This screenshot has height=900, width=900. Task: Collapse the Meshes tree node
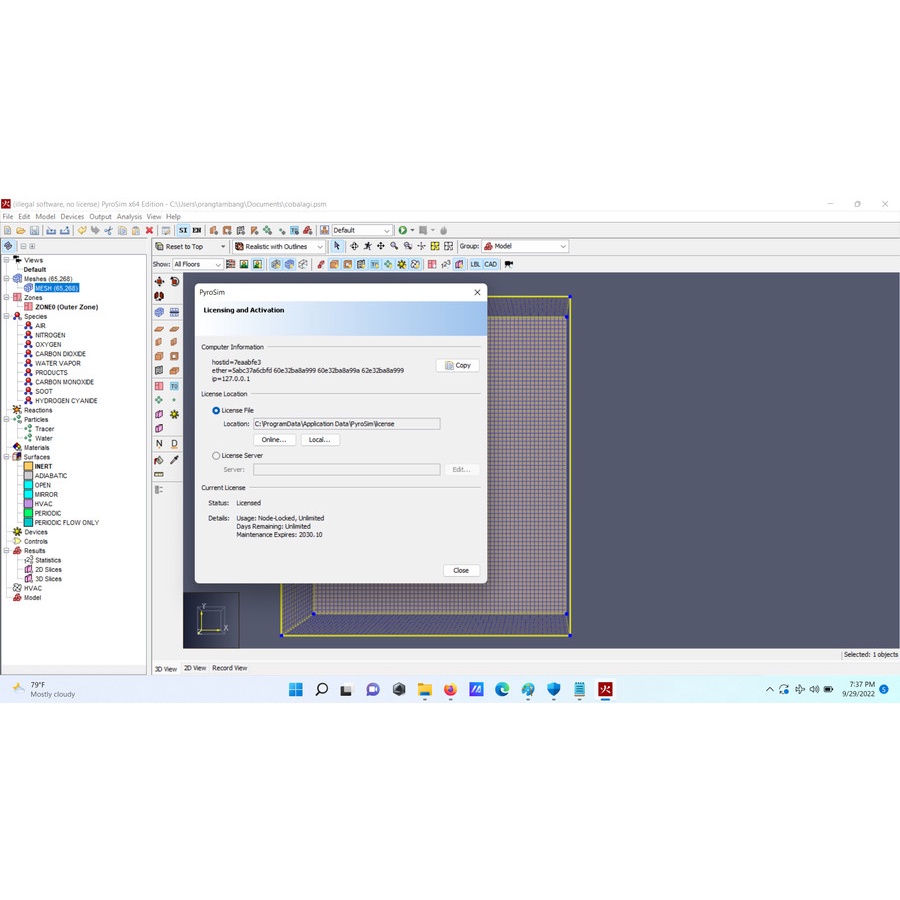coord(6,278)
